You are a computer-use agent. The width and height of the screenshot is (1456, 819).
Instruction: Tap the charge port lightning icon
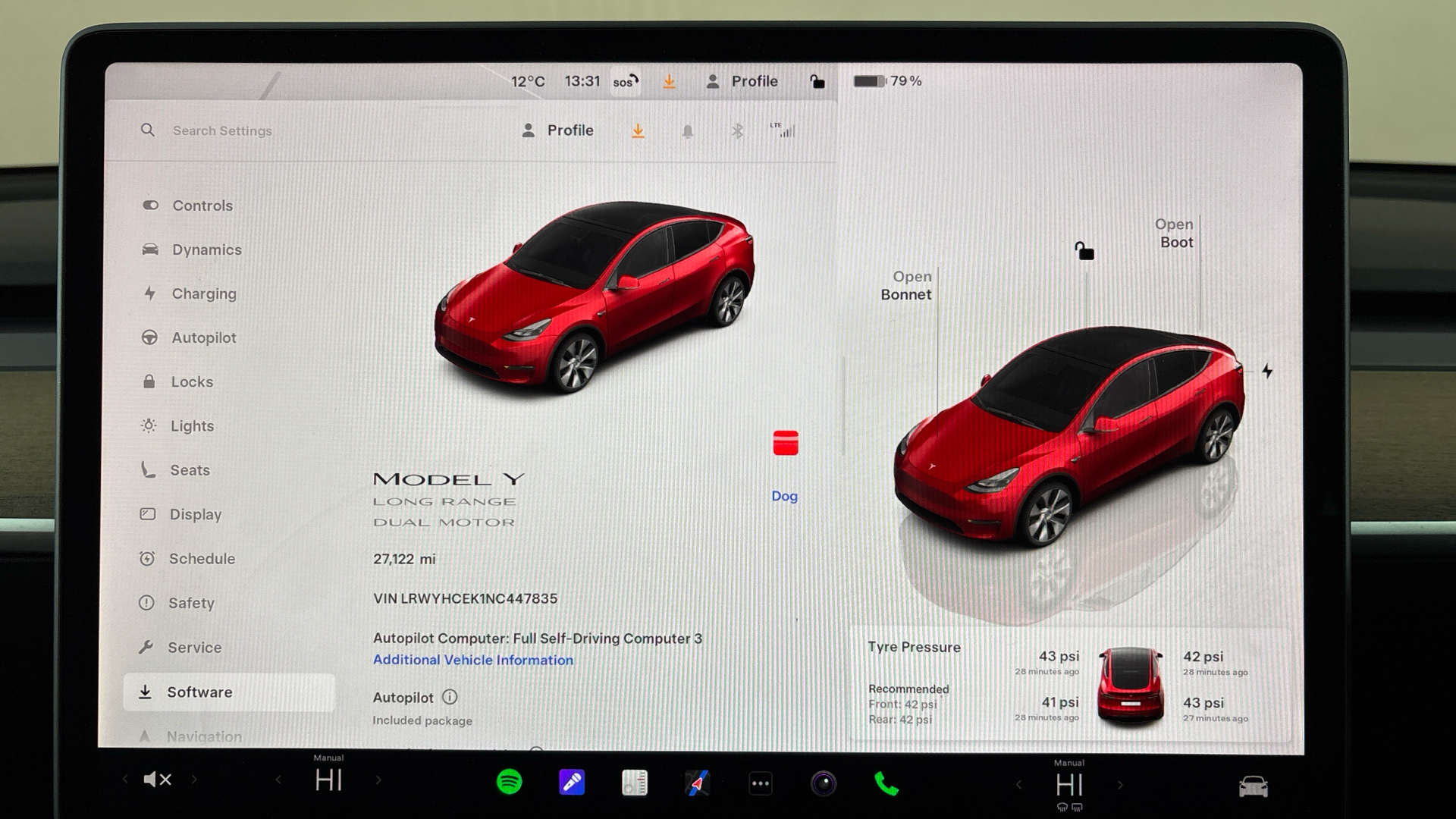click(x=1267, y=371)
